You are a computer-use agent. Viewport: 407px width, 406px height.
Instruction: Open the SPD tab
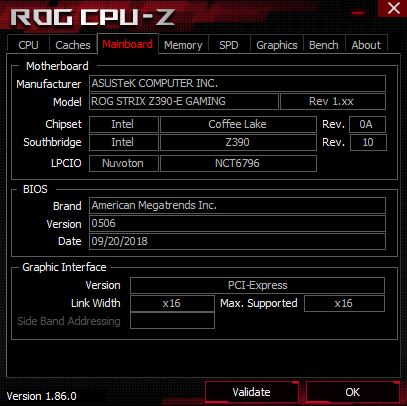click(229, 45)
